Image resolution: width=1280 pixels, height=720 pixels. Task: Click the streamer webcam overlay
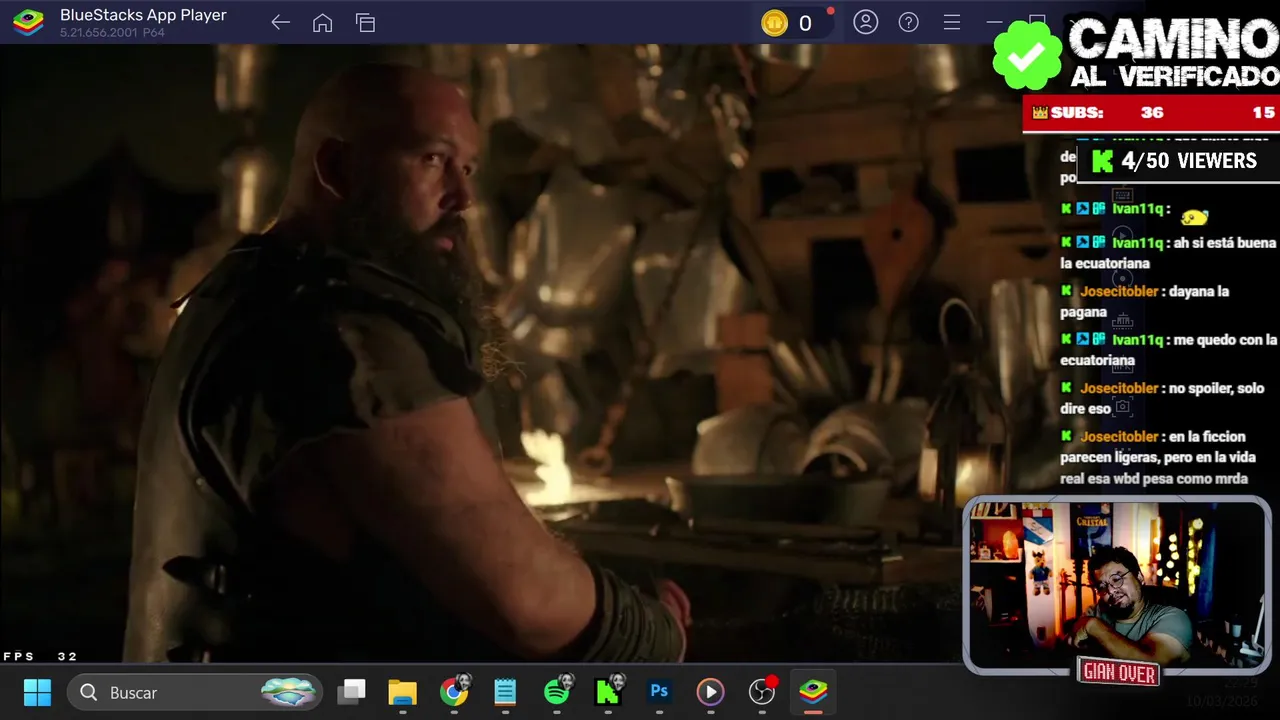coord(1117,585)
